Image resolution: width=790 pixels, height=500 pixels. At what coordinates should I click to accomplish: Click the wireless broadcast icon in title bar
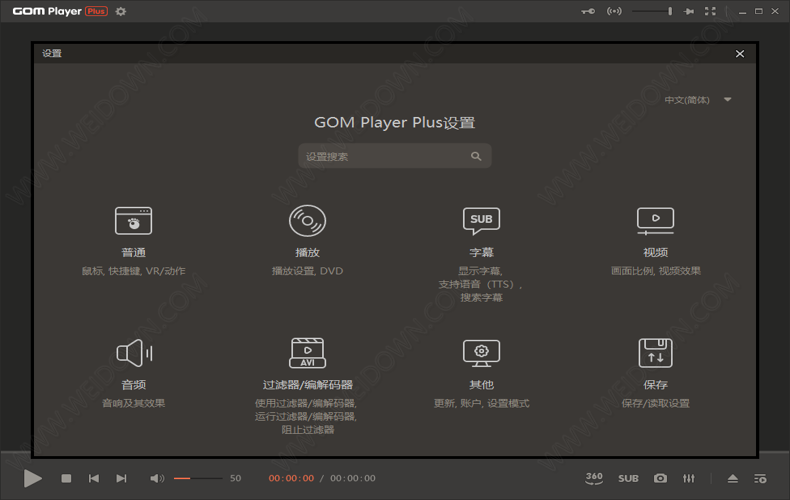(614, 11)
